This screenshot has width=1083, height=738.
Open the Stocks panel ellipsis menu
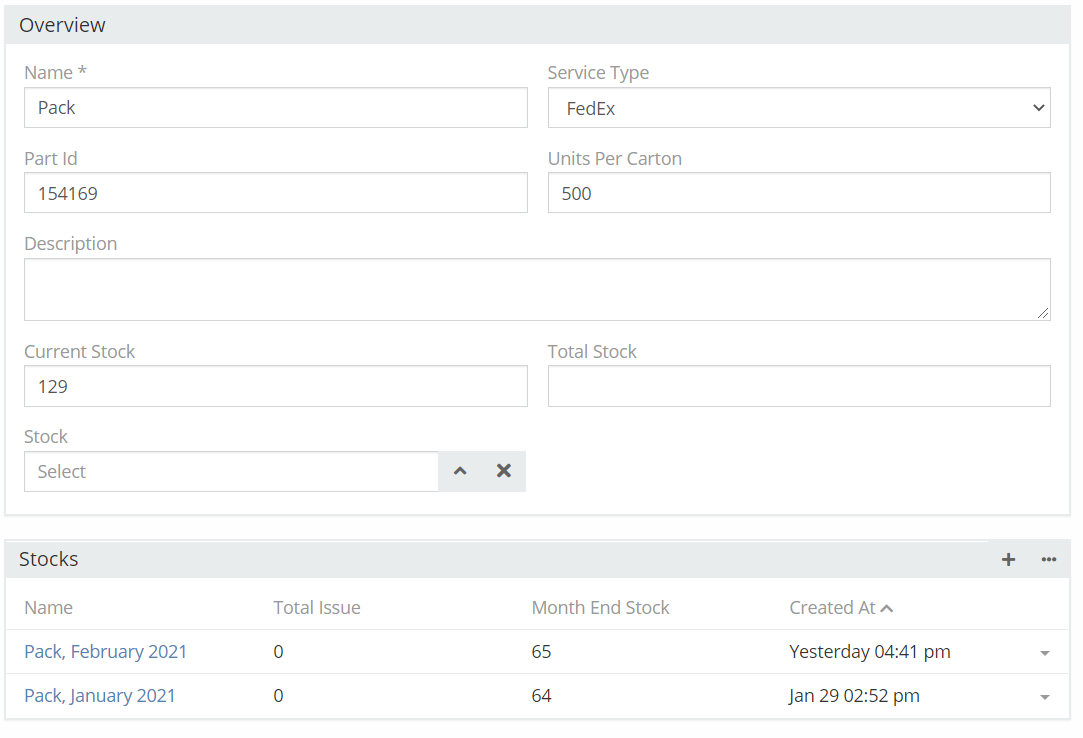[1048, 560]
